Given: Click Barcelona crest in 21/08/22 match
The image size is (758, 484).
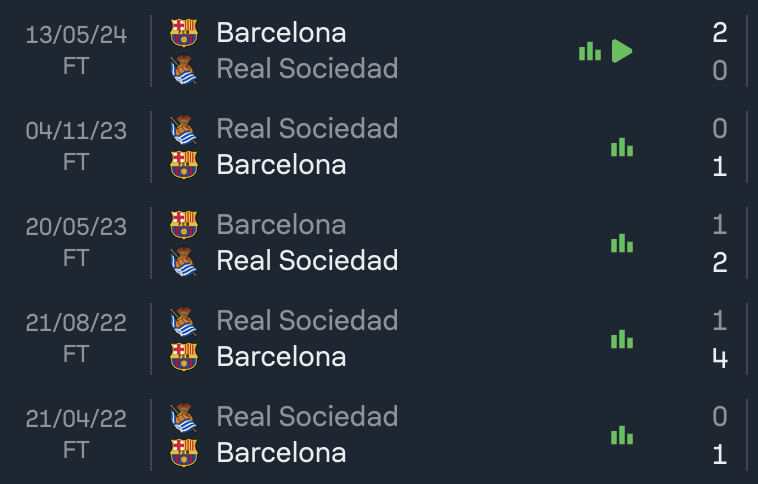Looking at the screenshot, I should 184,357.
